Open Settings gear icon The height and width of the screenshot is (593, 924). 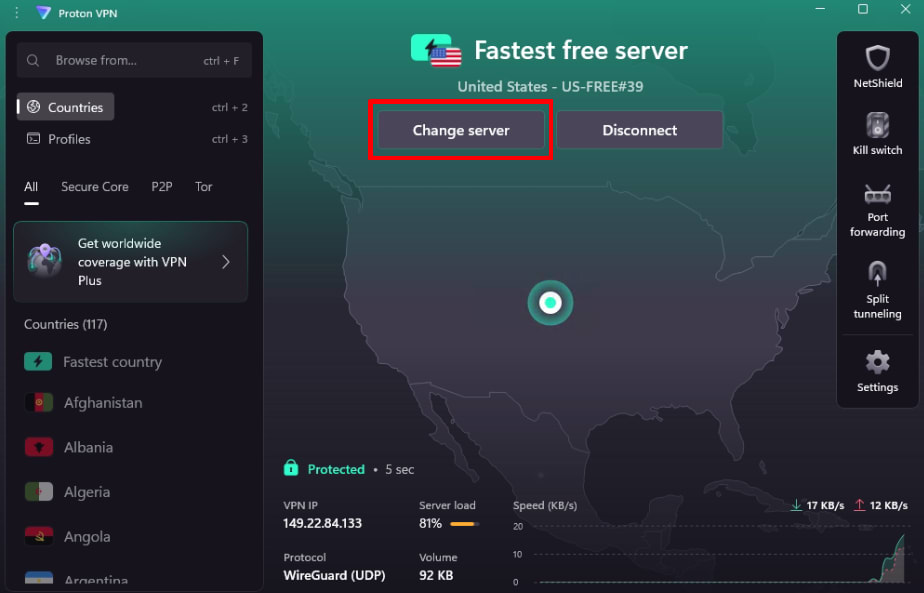[877, 362]
